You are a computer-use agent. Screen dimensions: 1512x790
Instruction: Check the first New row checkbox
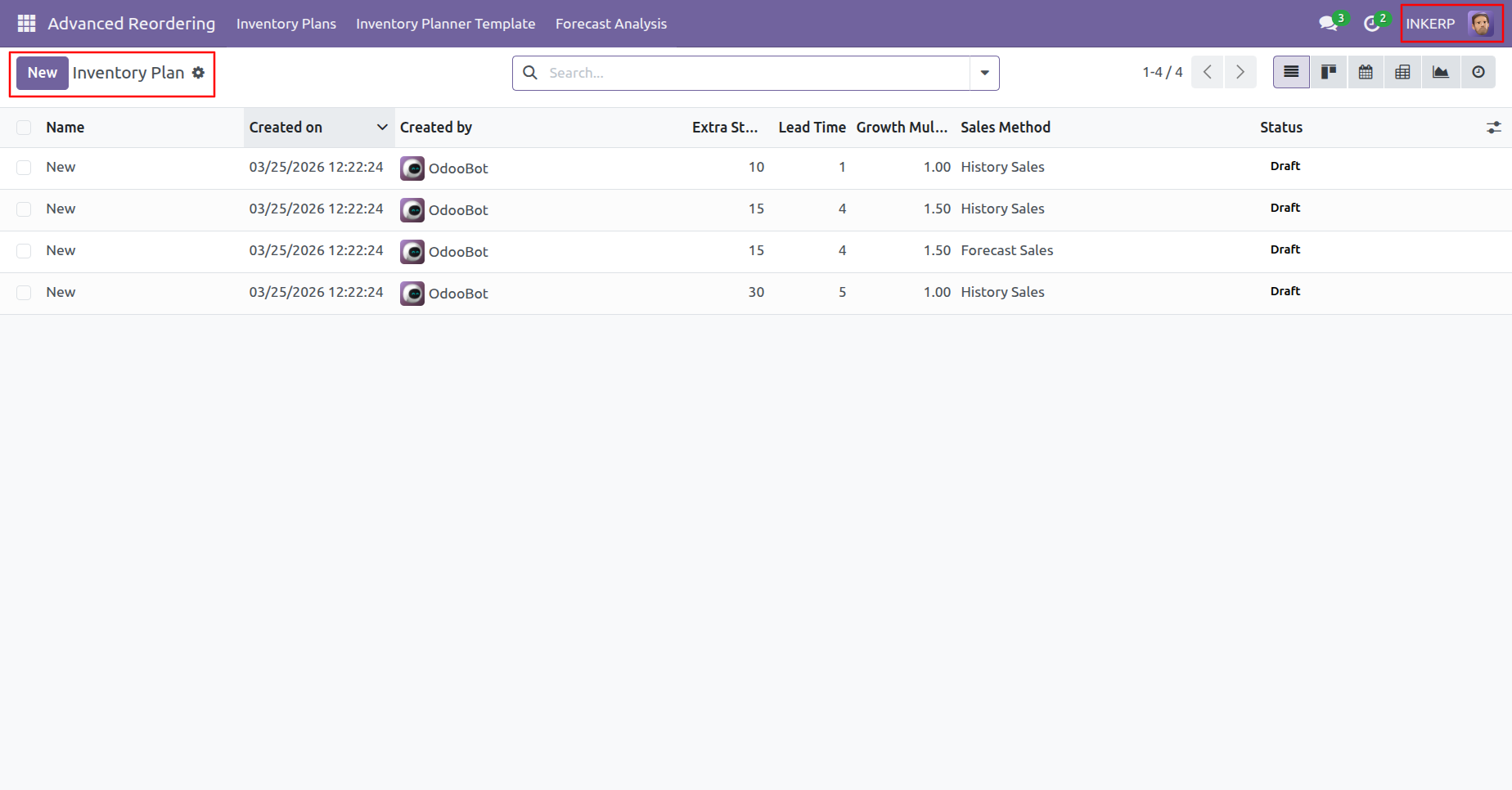pyautogui.click(x=24, y=168)
